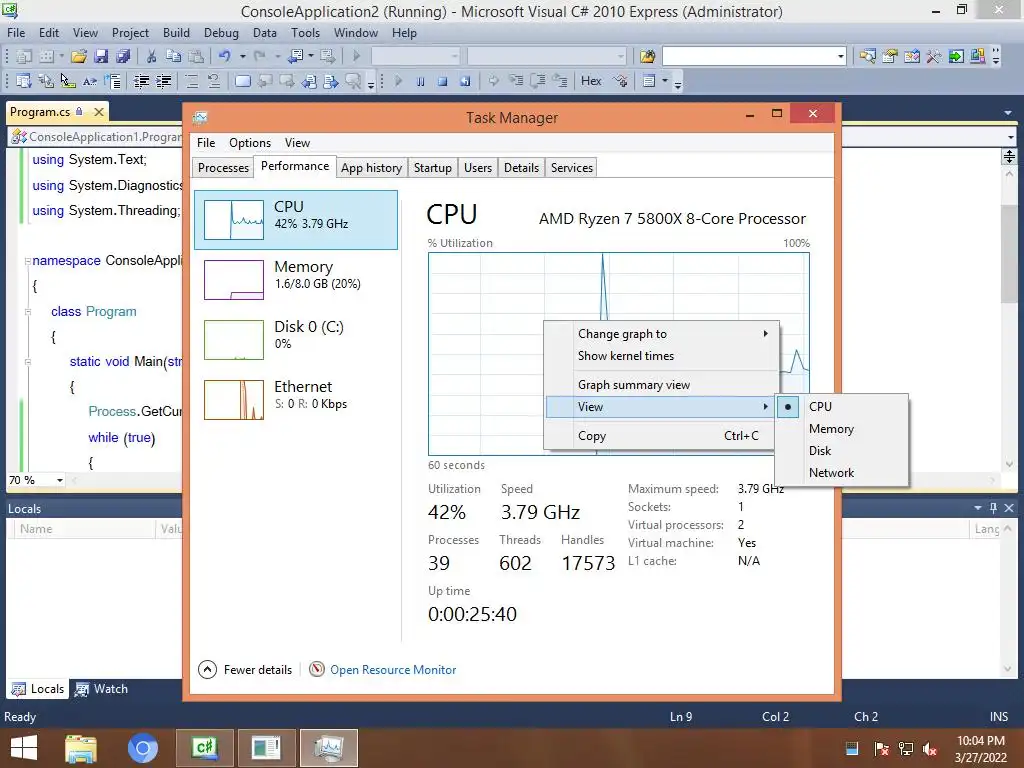Select Network in the View submenu
This screenshot has width=1024, height=768.
(x=841, y=473)
